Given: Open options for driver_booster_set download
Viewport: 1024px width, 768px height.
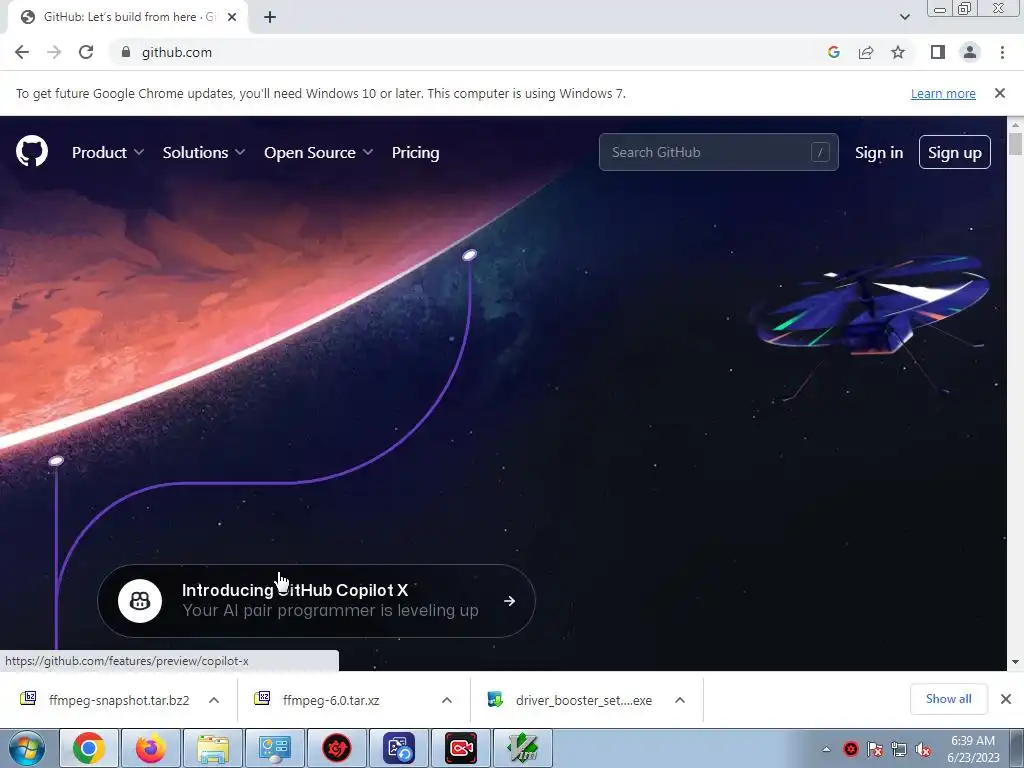Looking at the screenshot, I should (x=680, y=699).
